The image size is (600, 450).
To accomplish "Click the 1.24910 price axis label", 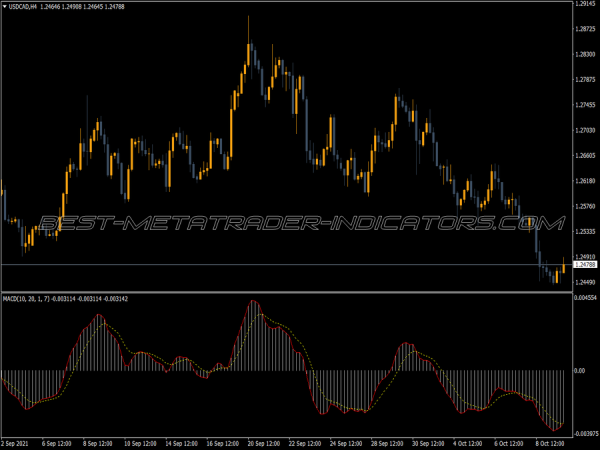I will (585, 257).
